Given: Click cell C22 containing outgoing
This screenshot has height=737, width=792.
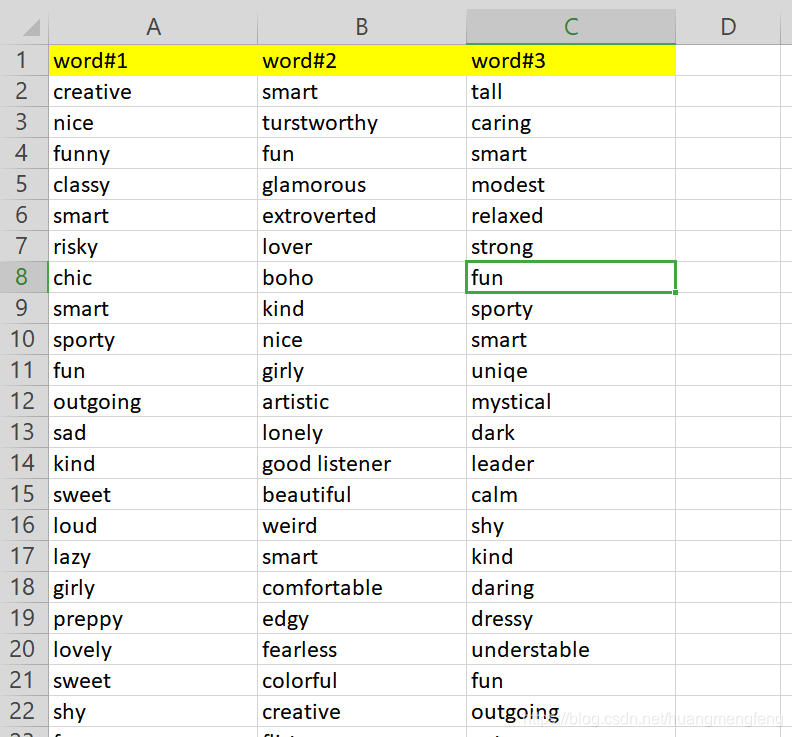Looking at the screenshot, I should click(x=571, y=711).
